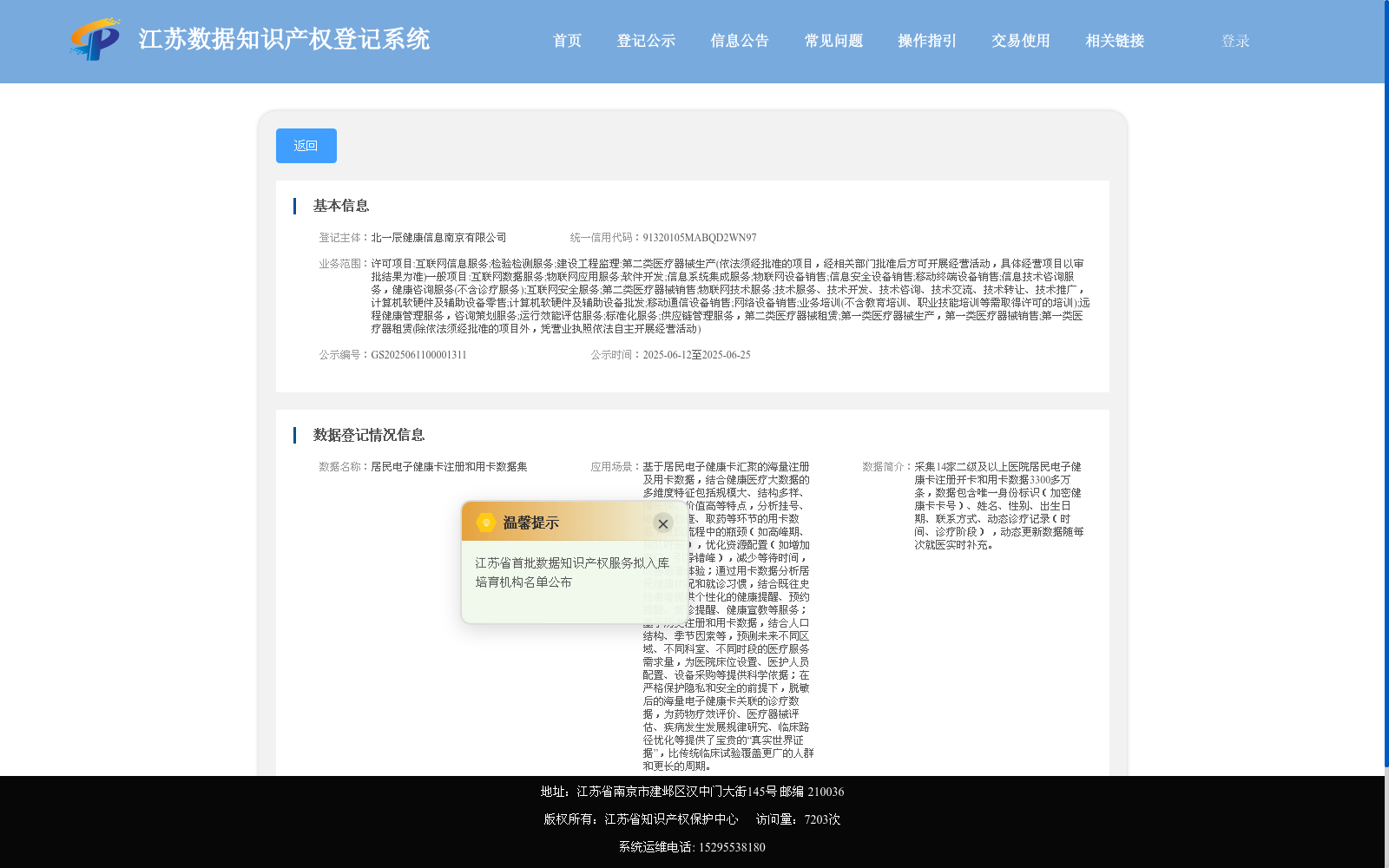Screen dimensions: 1389x868
Task: Click the Jiangsu IP system logo icon
Action: click(x=95, y=39)
